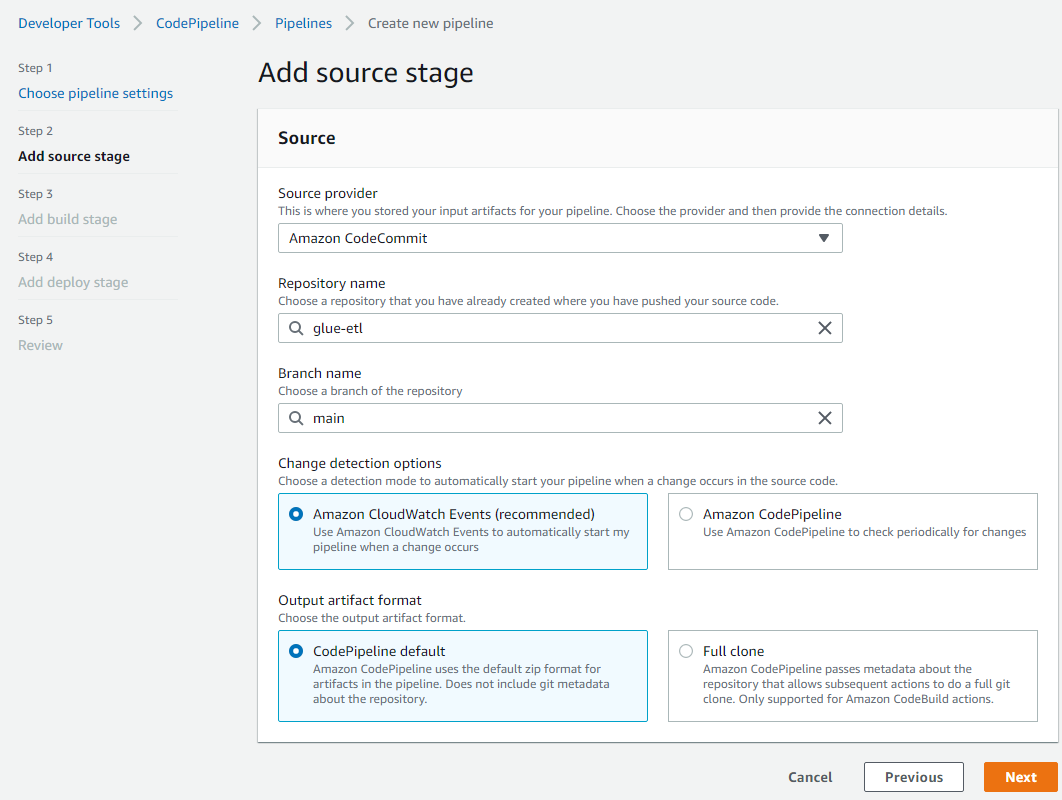Open the Source provider dropdown
Viewport: 1062px width, 800px height.
pos(560,238)
